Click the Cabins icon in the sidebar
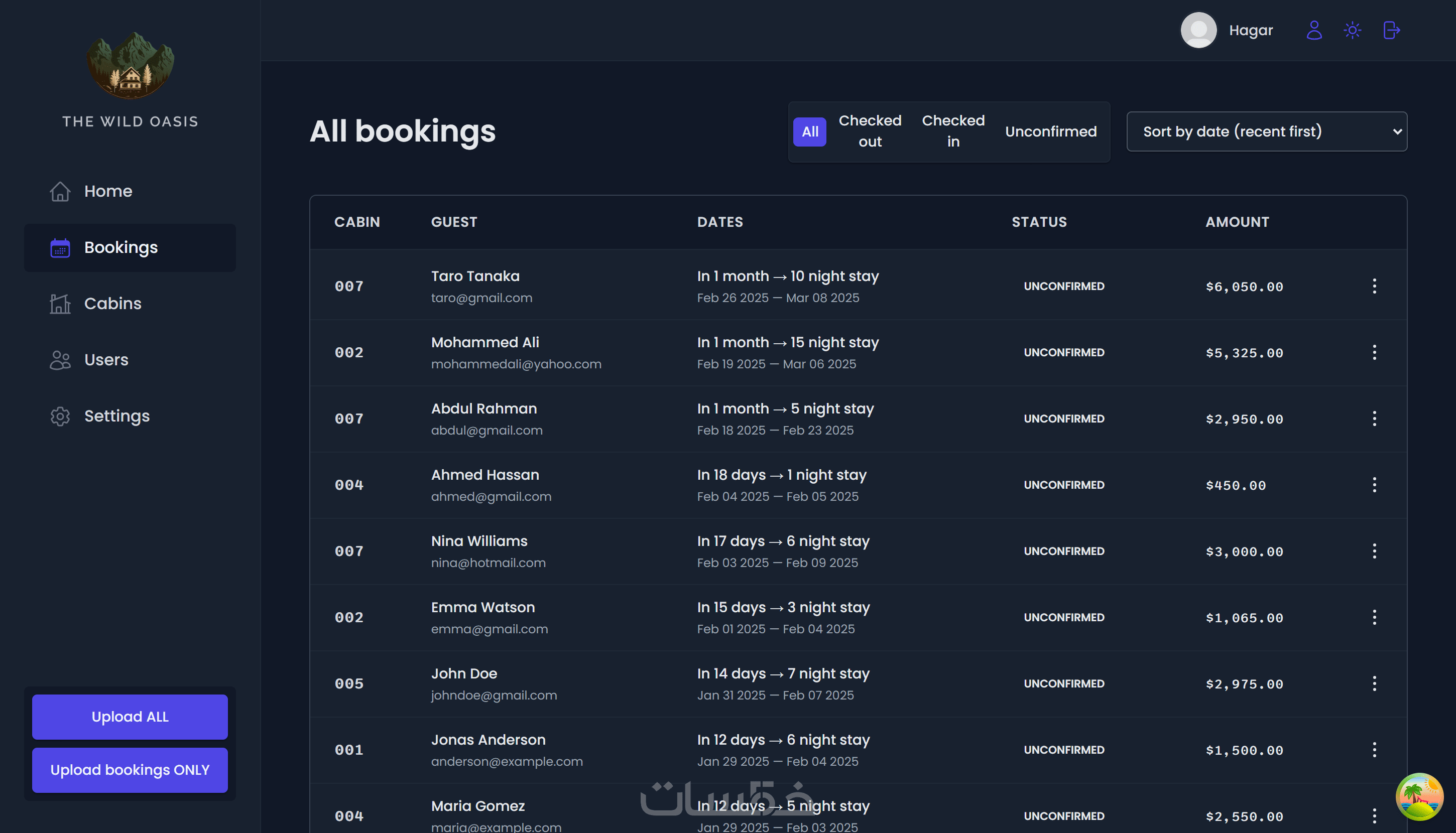 coord(60,304)
